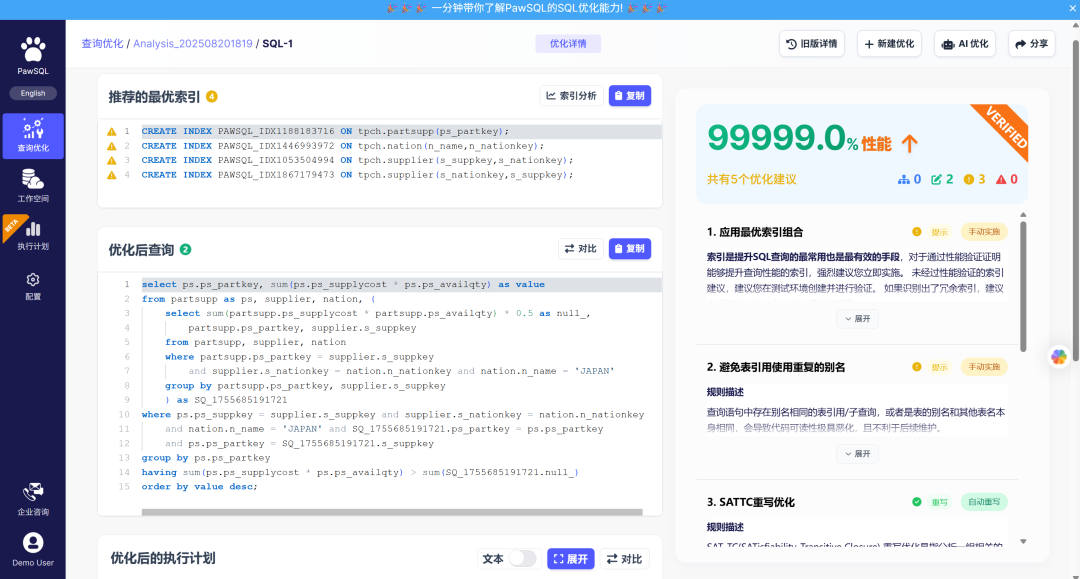The height and width of the screenshot is (579, 1080).
Task: Open 旧版详情 history view
Action: click(812, 43)
